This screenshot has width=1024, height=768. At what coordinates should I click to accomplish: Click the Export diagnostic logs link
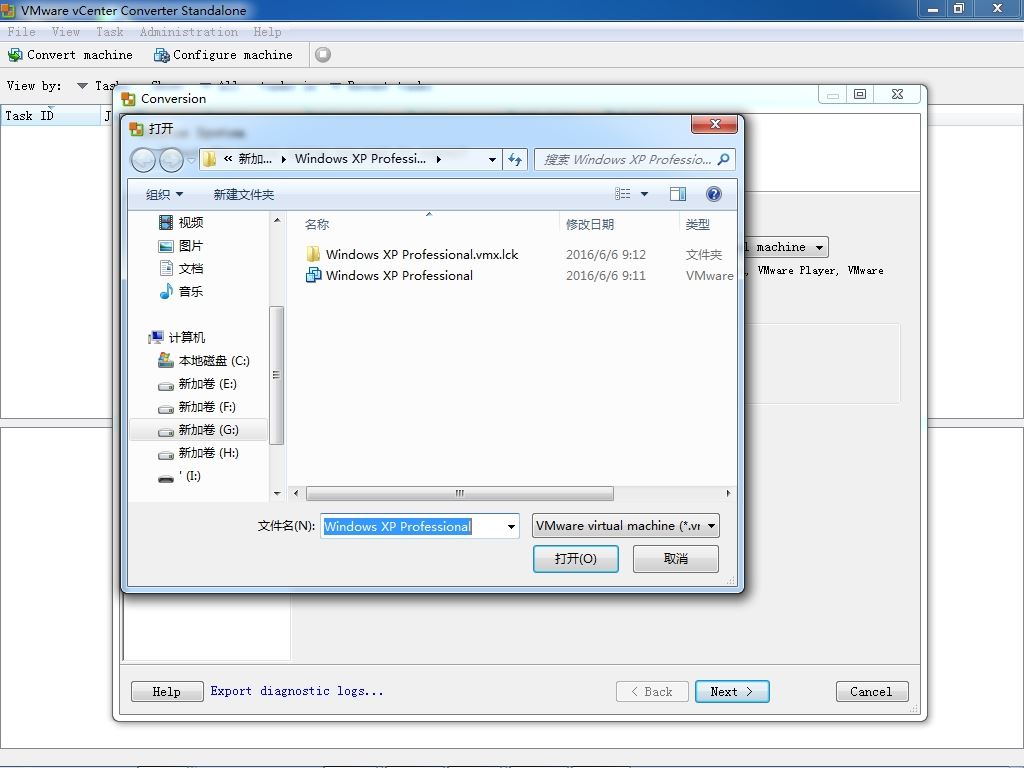296,691
